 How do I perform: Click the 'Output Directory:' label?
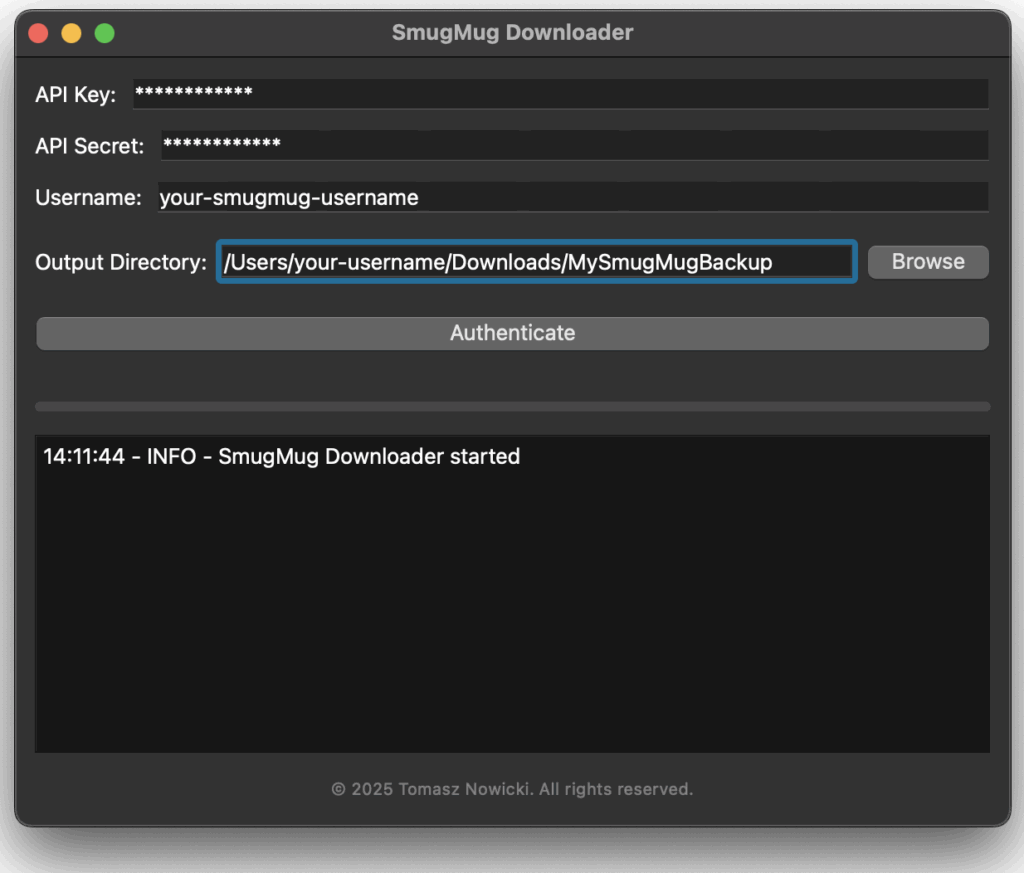coord(121,263)
